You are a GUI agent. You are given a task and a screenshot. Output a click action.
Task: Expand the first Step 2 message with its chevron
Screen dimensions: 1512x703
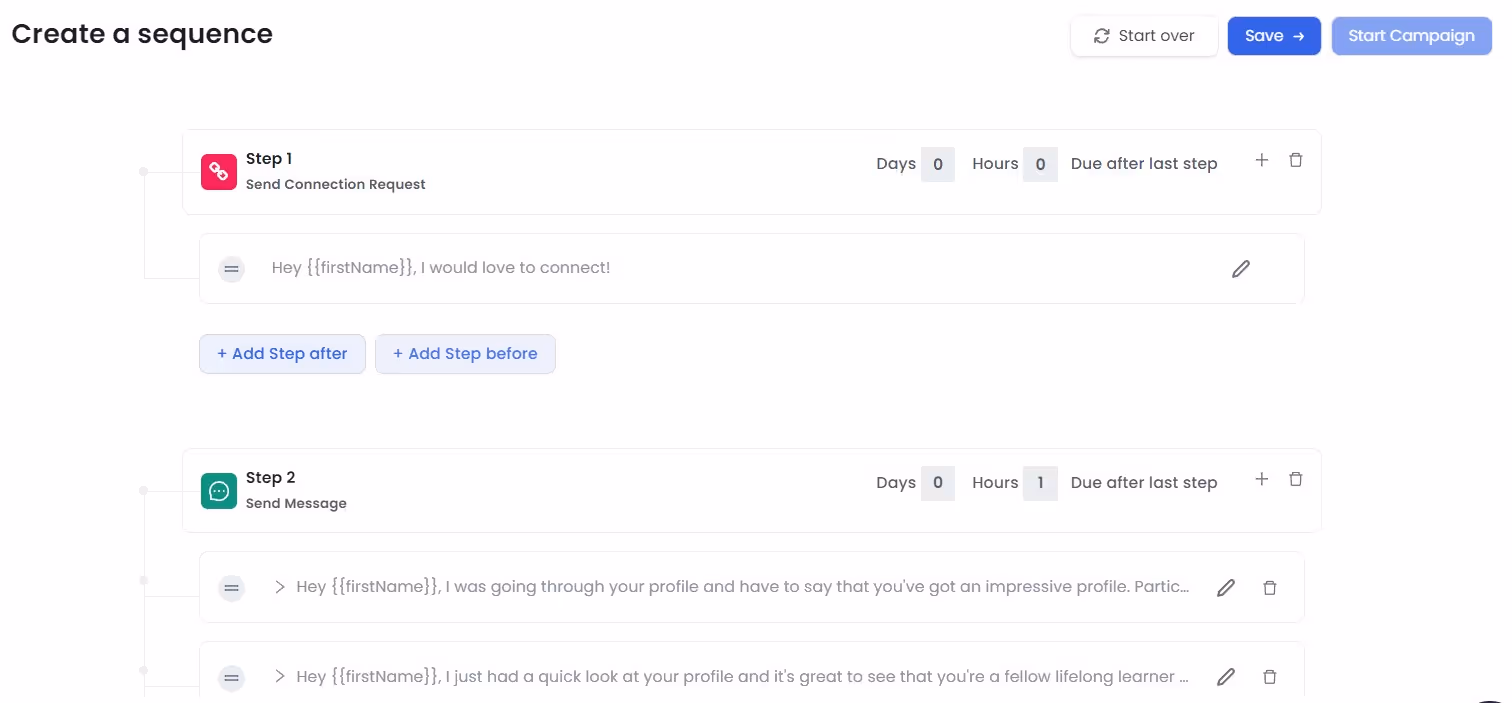pos(279,587)
